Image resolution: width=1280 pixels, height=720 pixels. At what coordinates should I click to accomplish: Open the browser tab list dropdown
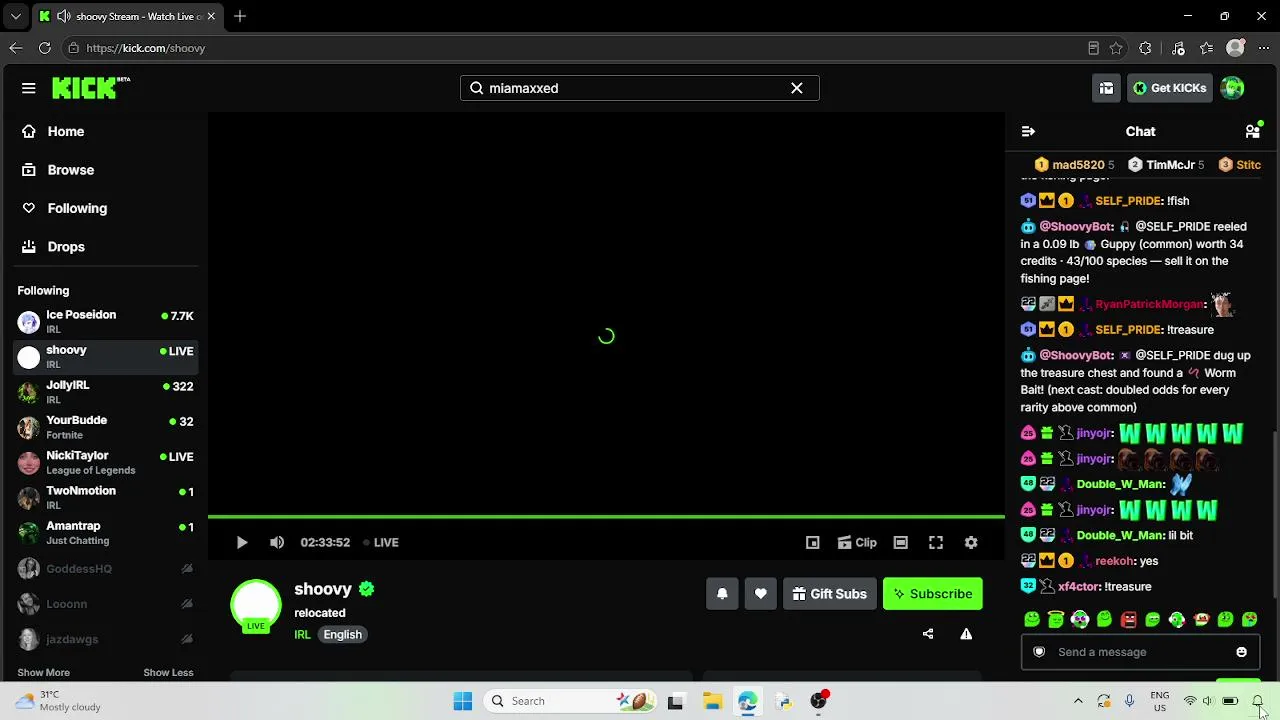click(x=16, y=16)
